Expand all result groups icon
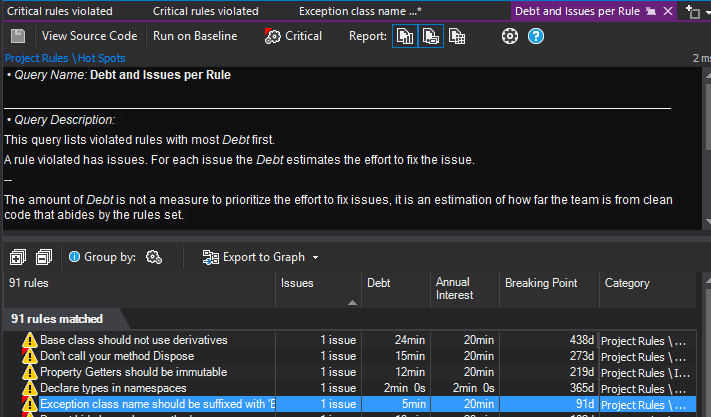Viewport: 711px width, 417px height. coord(18,257)
